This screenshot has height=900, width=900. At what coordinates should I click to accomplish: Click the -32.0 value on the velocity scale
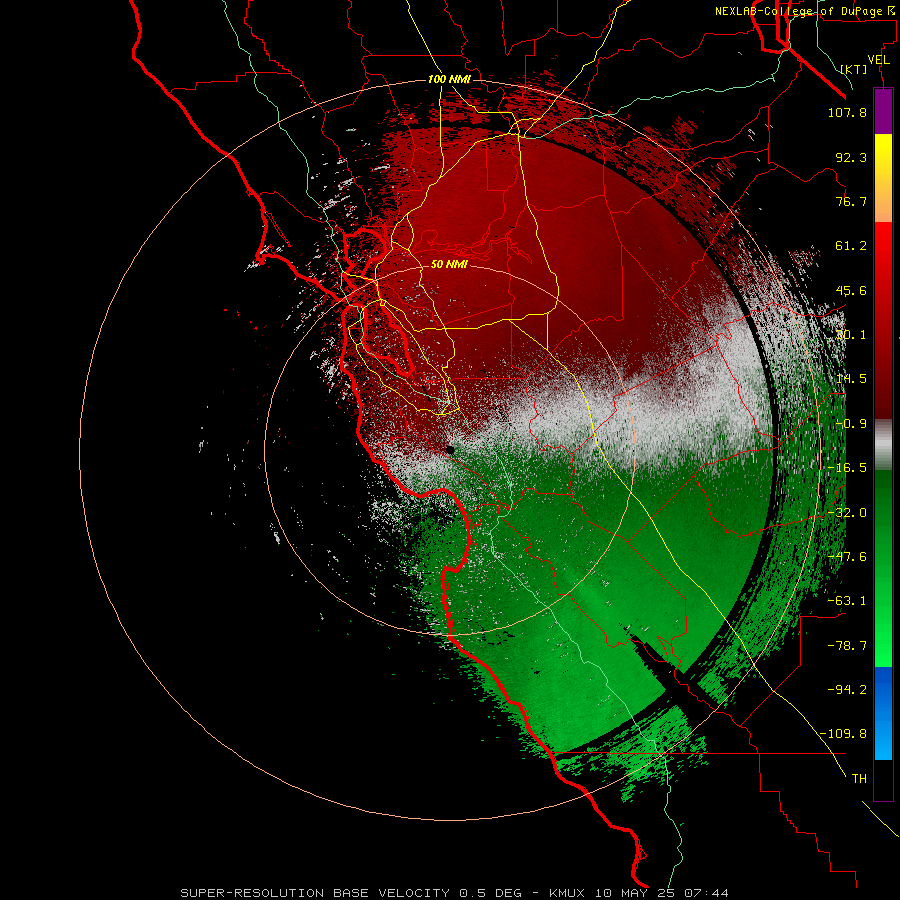tap(847, 513)
